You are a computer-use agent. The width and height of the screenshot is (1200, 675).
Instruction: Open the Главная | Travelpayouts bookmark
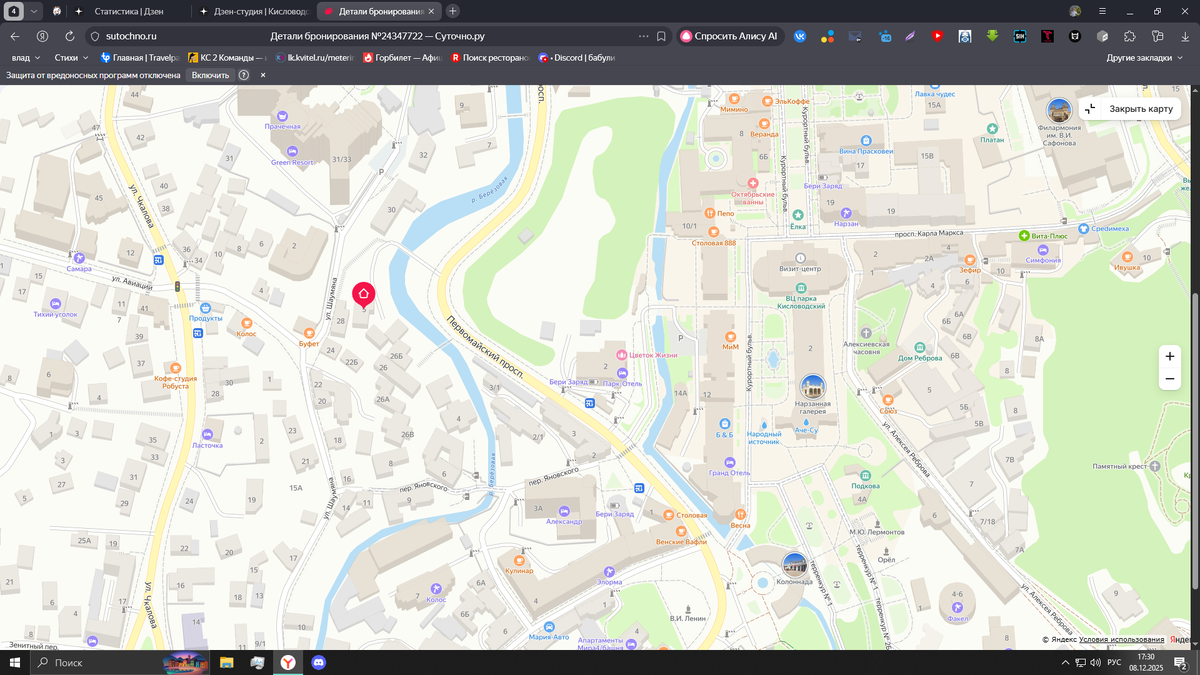pyautogui.click(x=139, y=58)
